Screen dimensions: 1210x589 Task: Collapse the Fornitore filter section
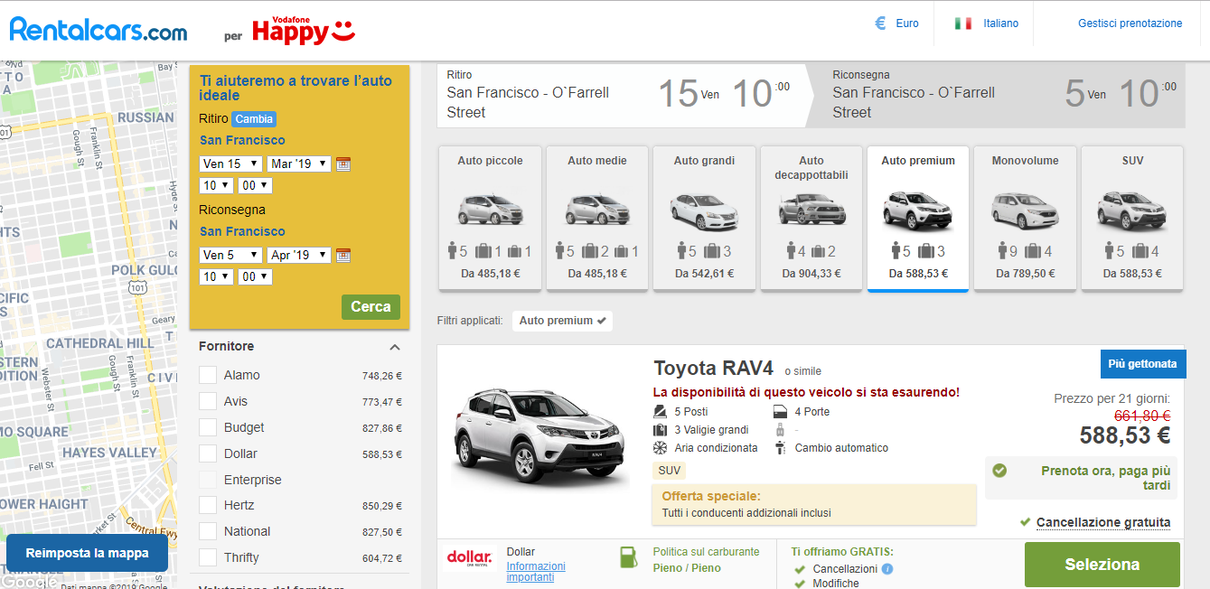coord(394,347)
